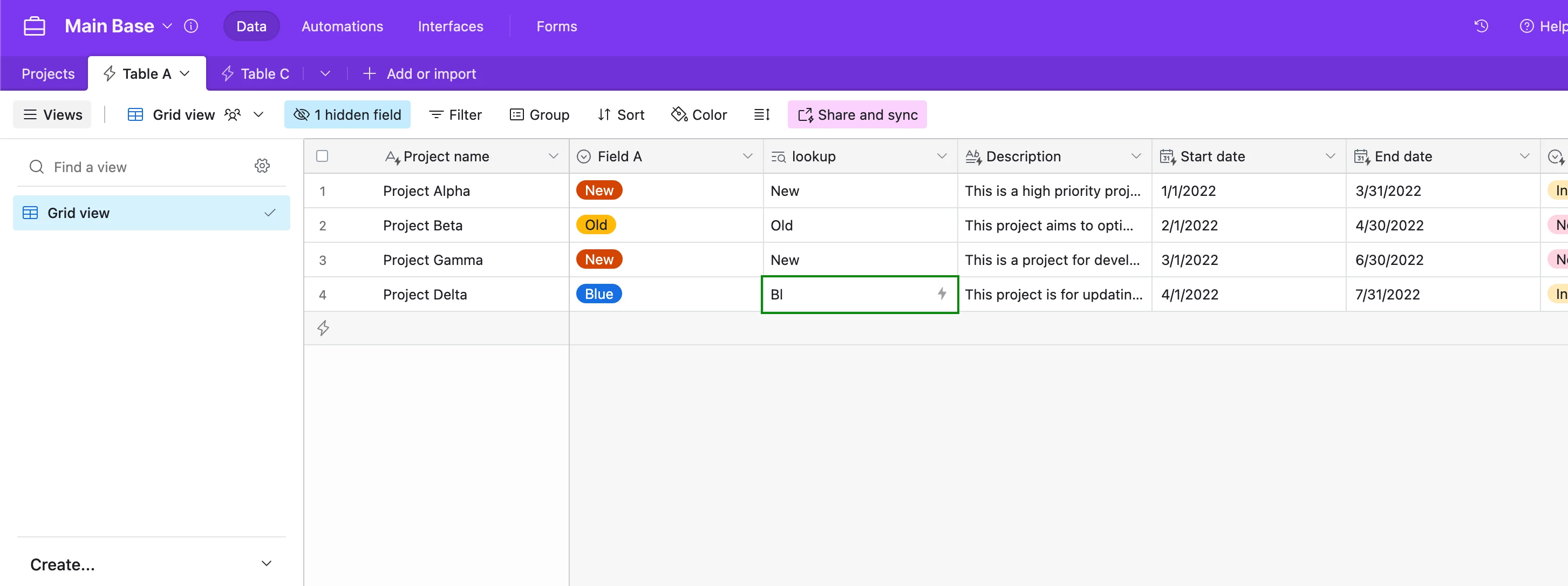Image resolution: width=1568 pixels, height=586 pixels.
Task: Click Grid view name in toolbar
Action: coord(183,114)
